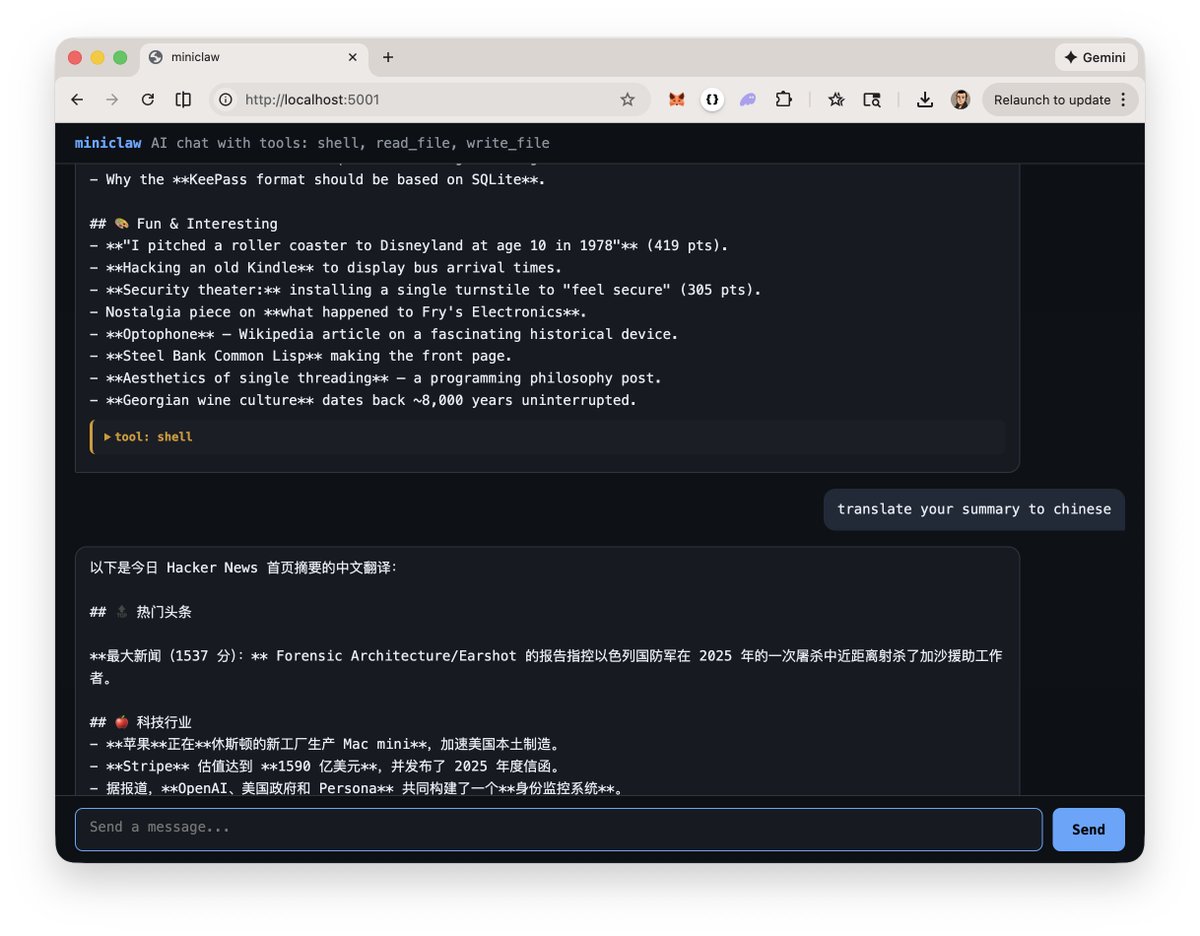Click the Security theater turnstile line
The width and height of the screenshot is (1200, 936).
pyautogui.click(x=425, y=290)
